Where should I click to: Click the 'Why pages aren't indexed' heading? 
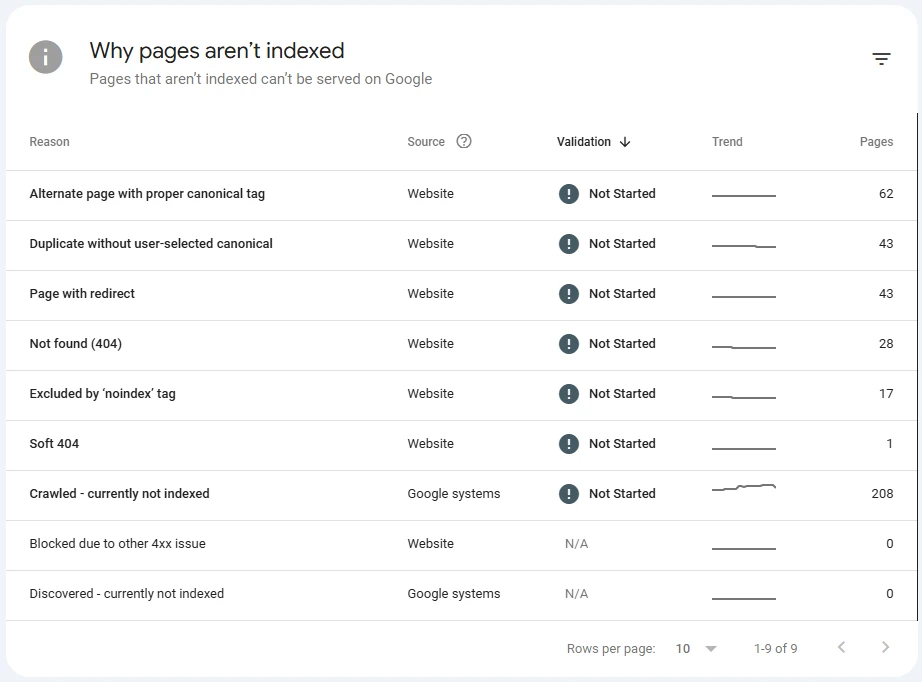217,51
